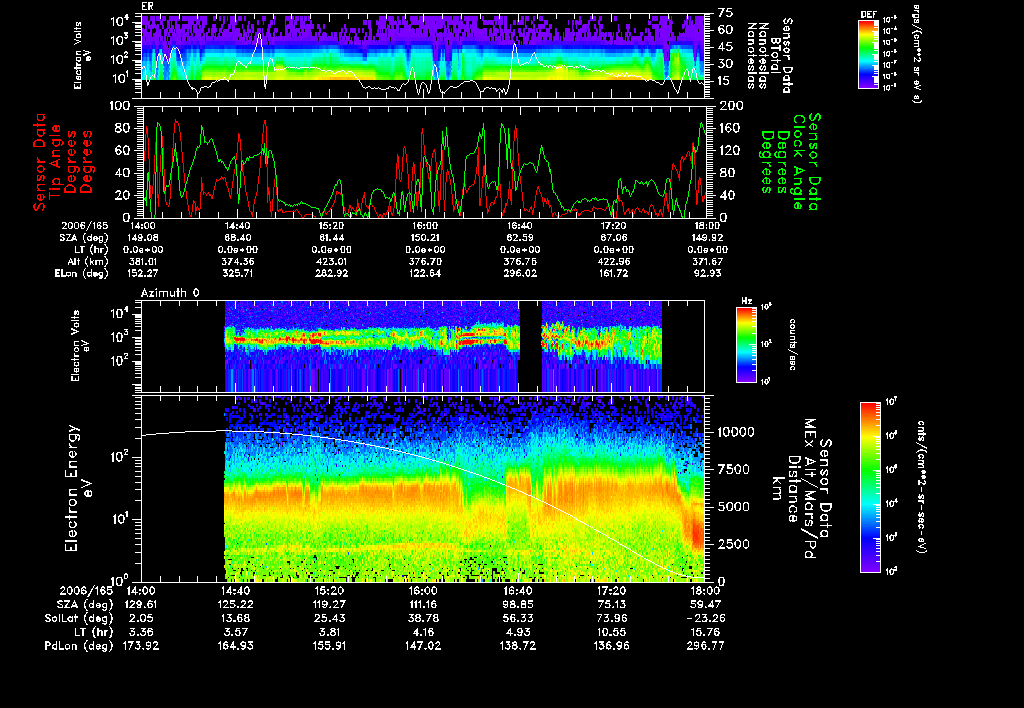
Task: Click the DEF color scale bar
Action: click(x=868, y=54)
